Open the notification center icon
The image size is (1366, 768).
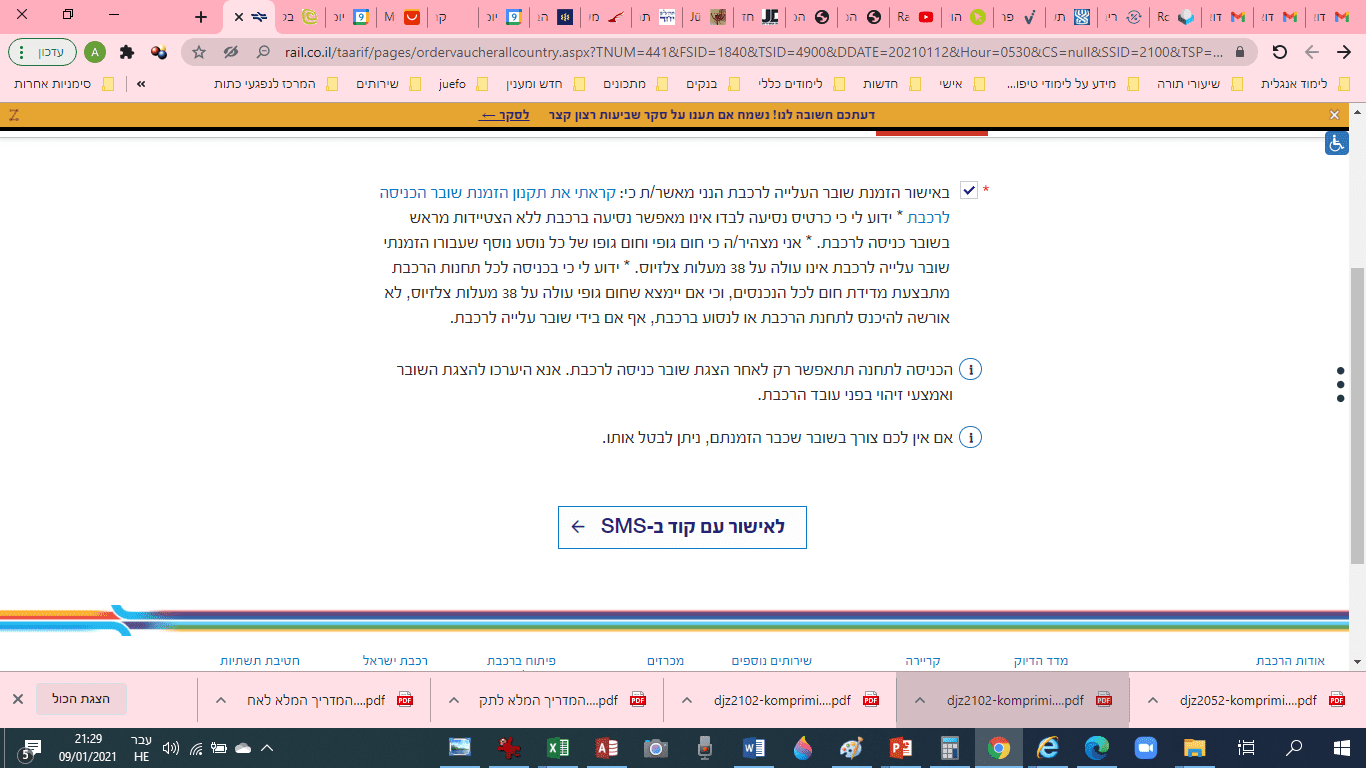30,748
